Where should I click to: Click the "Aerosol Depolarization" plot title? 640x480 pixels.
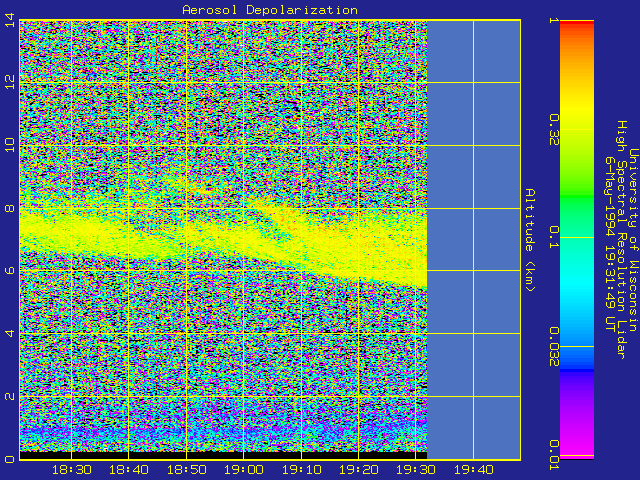(270, 10)
